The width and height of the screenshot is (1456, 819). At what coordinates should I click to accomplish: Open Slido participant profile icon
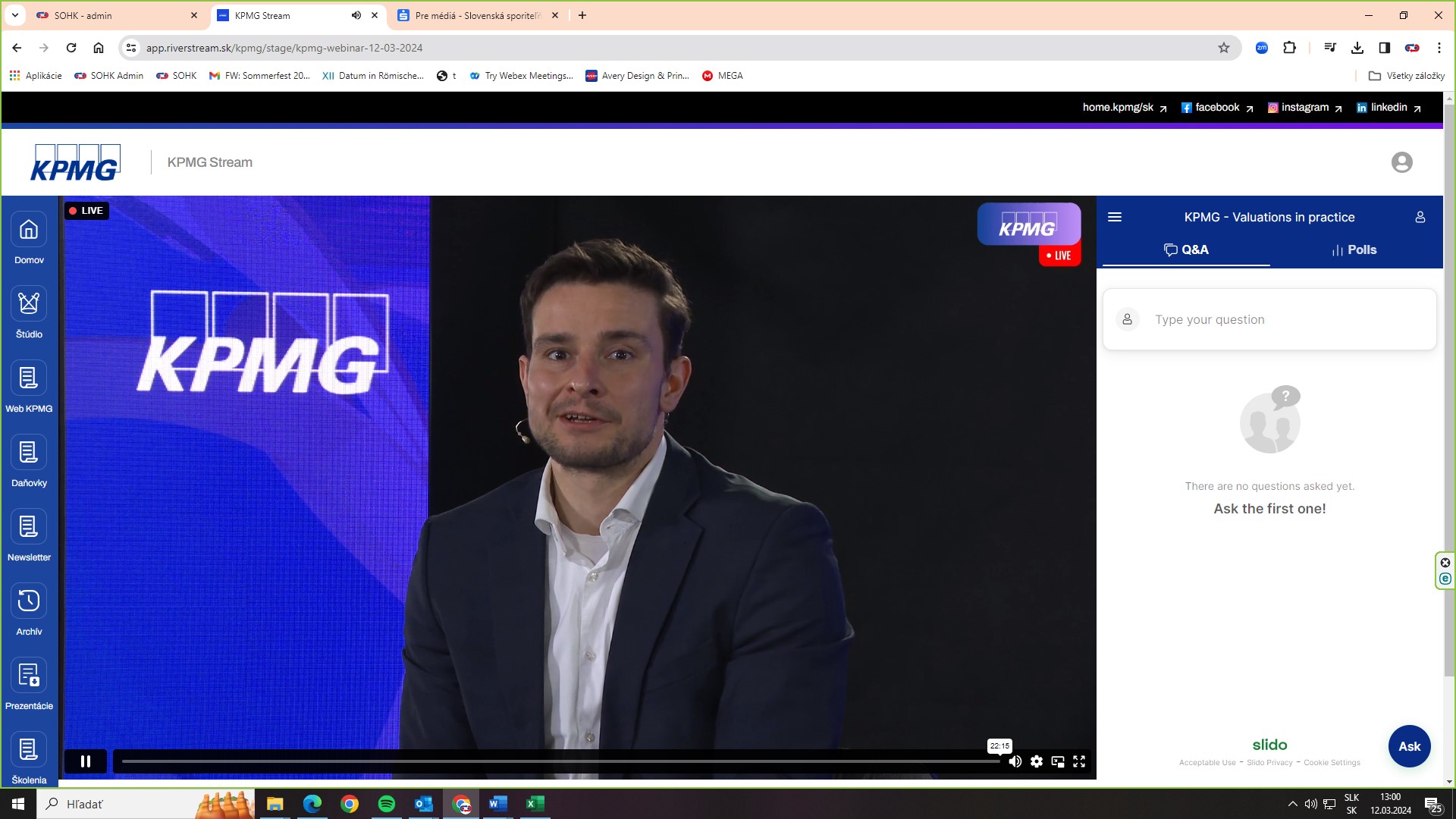[1420, 218]
